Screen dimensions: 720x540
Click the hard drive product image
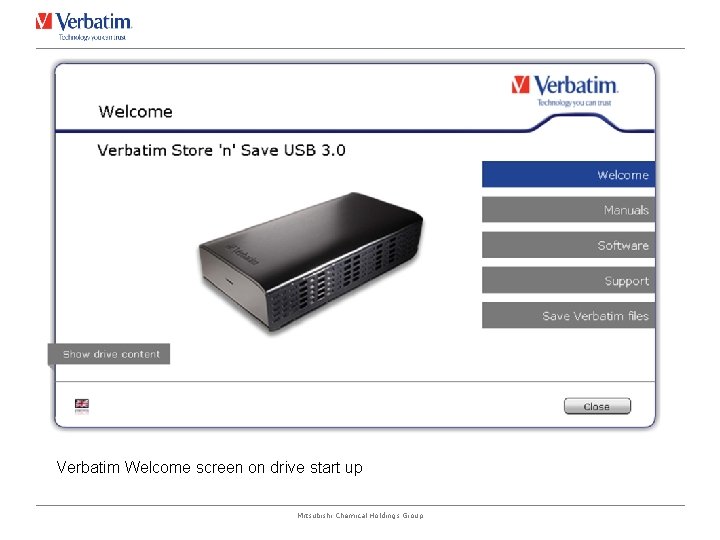[x=311, y=261]
